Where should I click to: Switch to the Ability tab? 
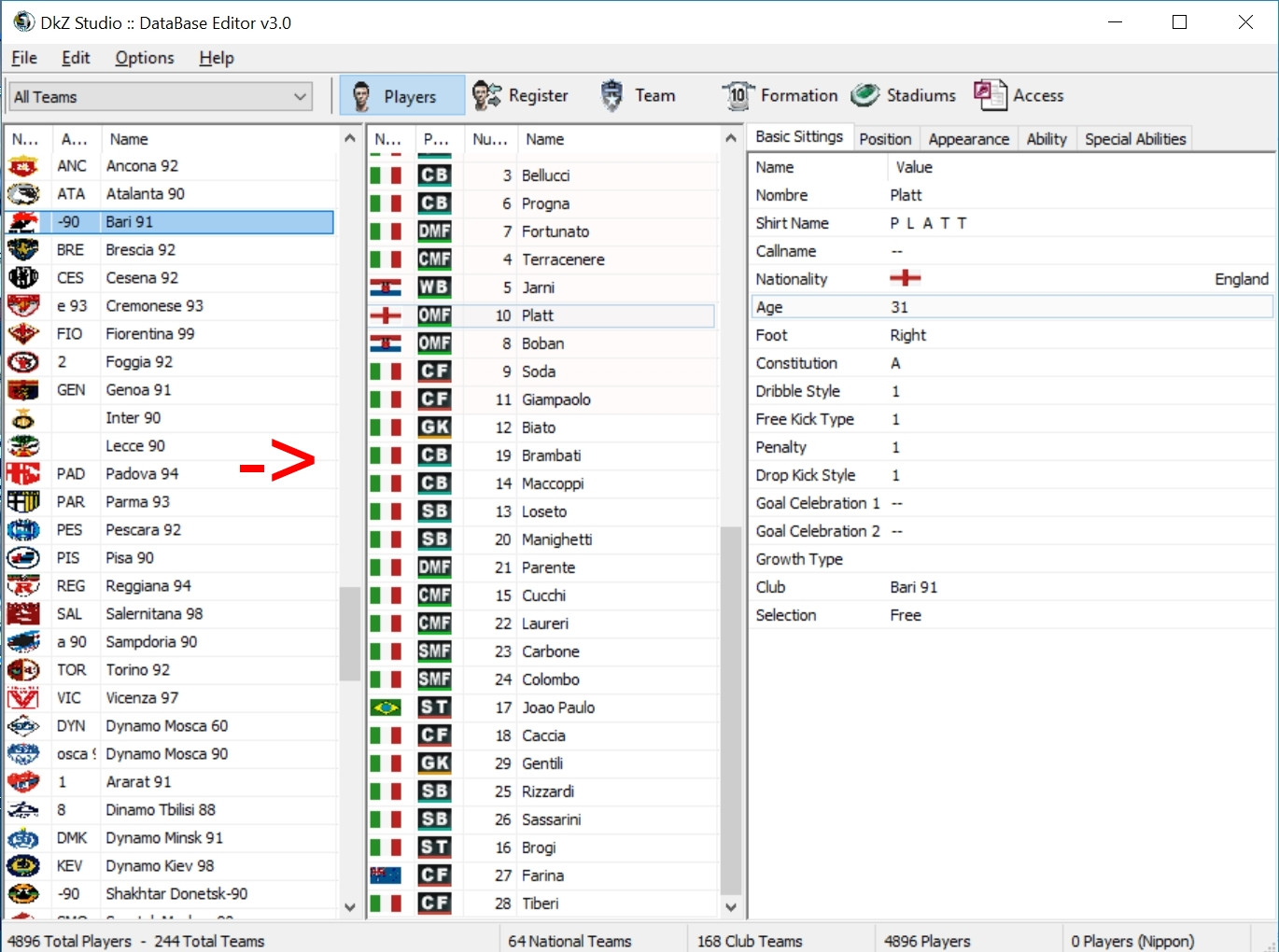click(1047, 139)
